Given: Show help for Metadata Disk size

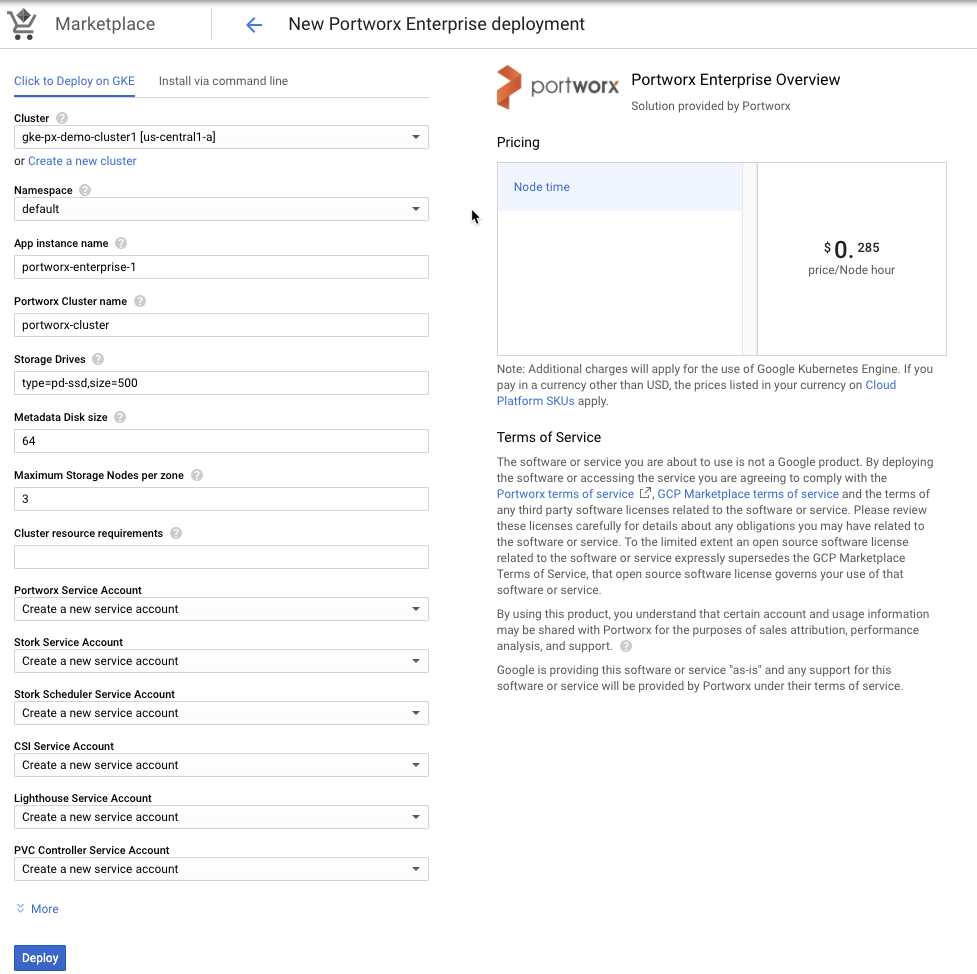Looking at the screenshot, I should click(x=120, y=417).
